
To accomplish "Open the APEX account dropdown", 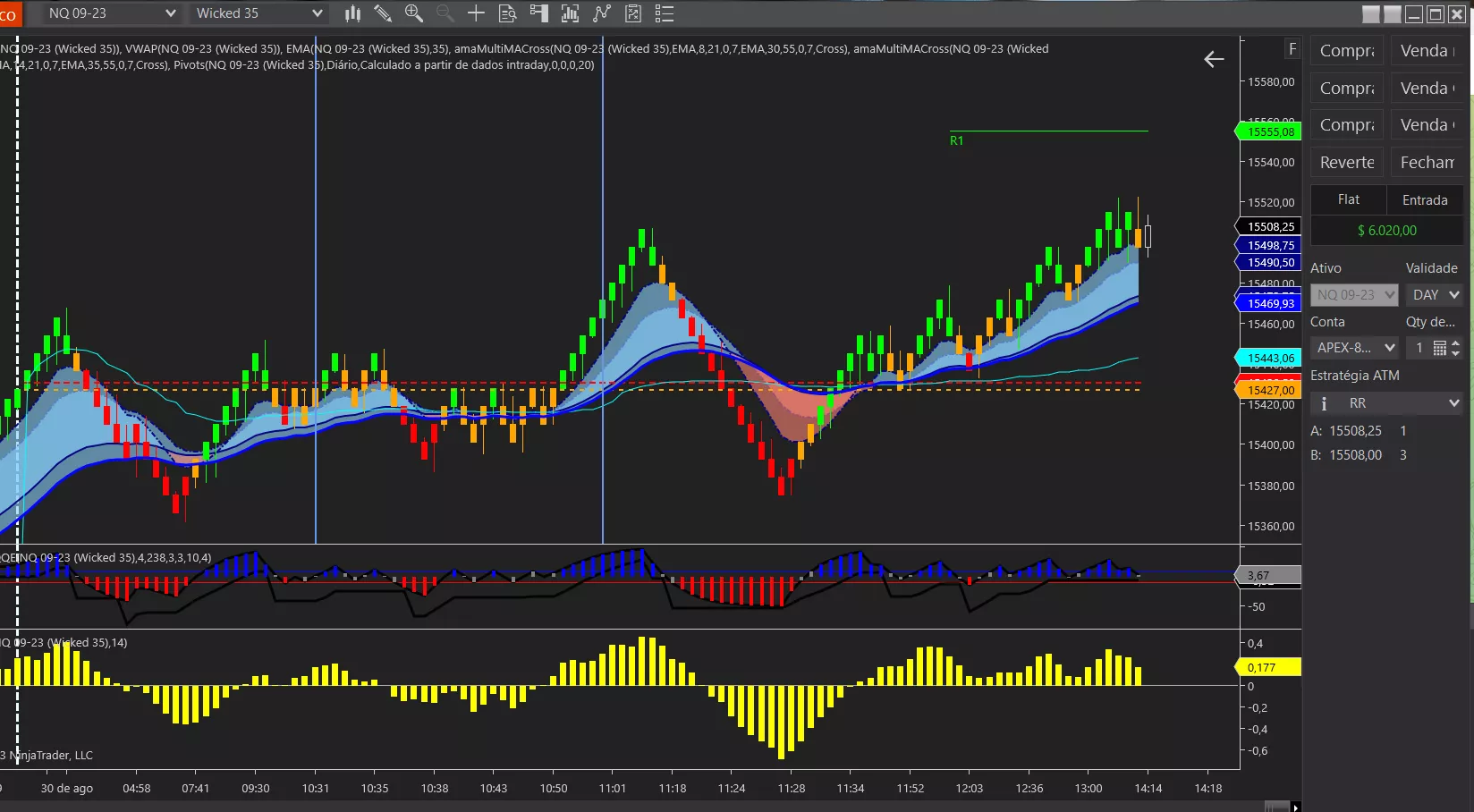I will point(1355,348).
